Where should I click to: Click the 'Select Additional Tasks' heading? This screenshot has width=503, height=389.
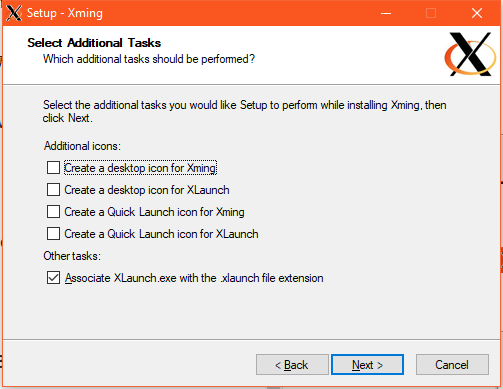click(x=94, y=43)
